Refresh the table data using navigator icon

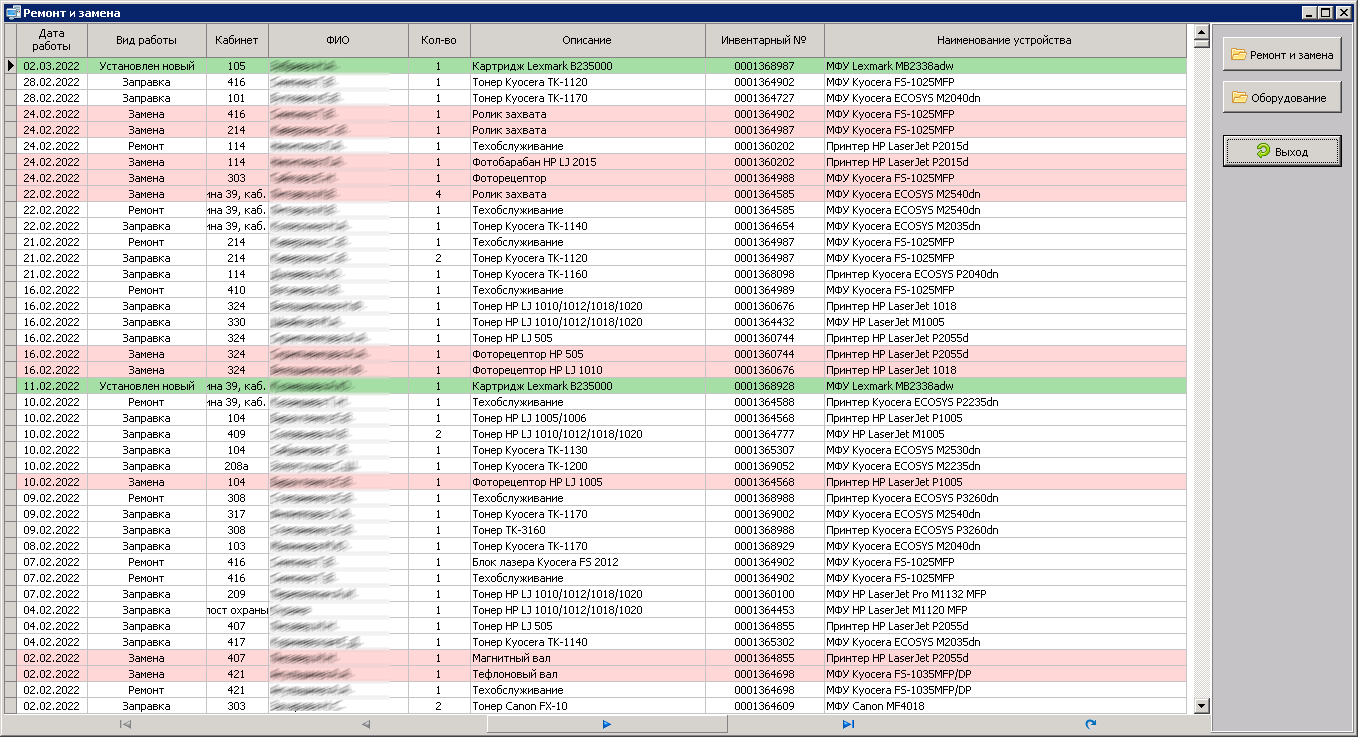pyautogui.click(x=1090, y=724)
